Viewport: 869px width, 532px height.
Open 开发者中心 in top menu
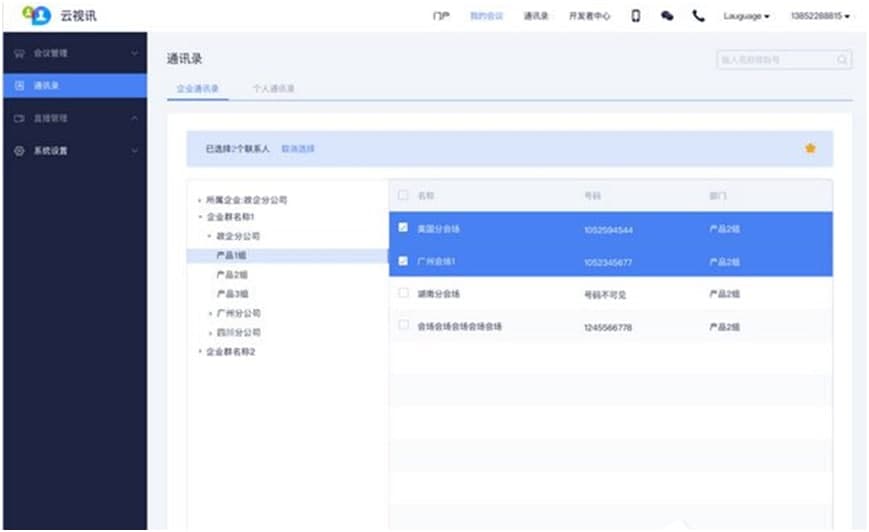coord(589,16)
